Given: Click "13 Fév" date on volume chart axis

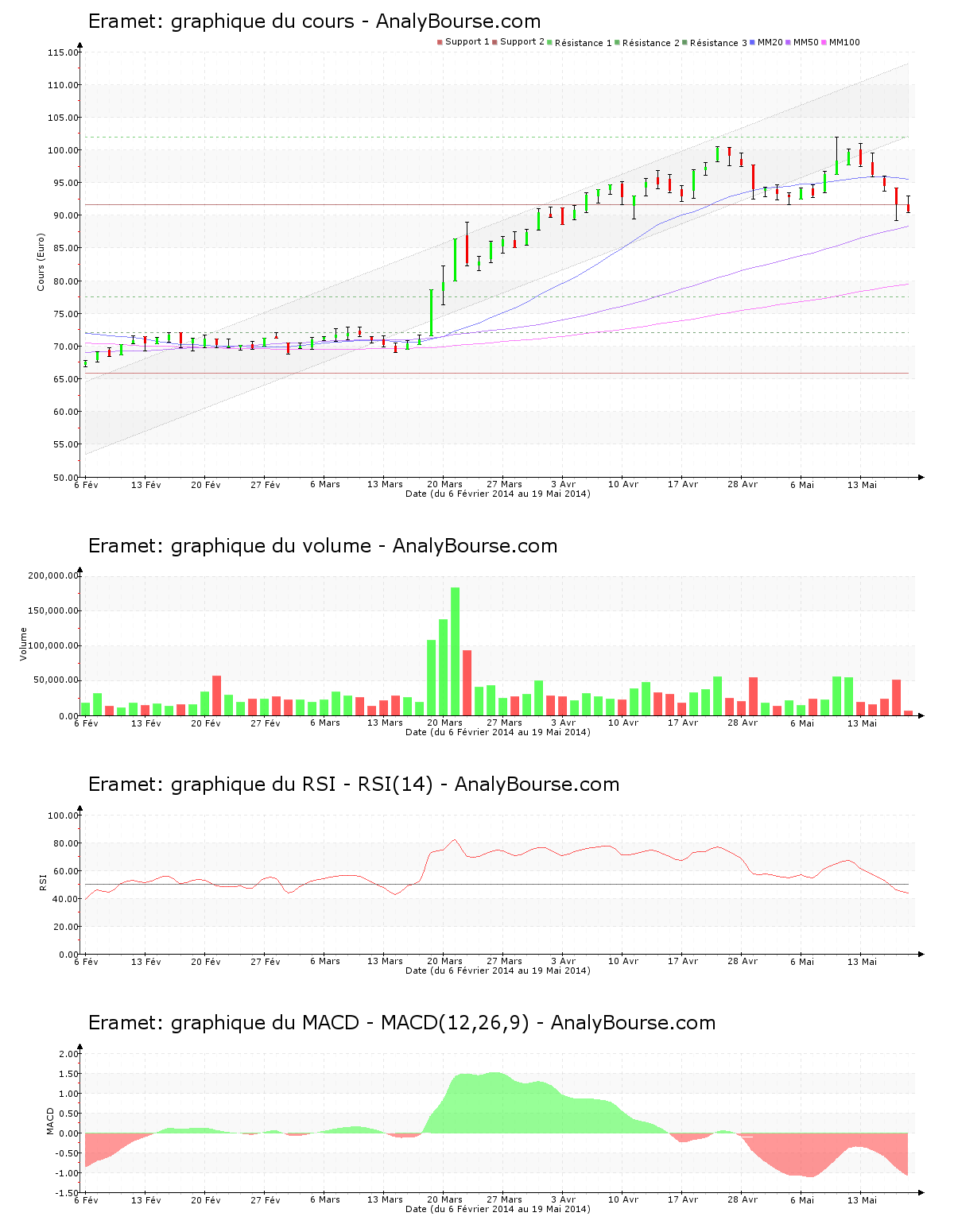Looking at the screenshot, I should click(146, 723).
